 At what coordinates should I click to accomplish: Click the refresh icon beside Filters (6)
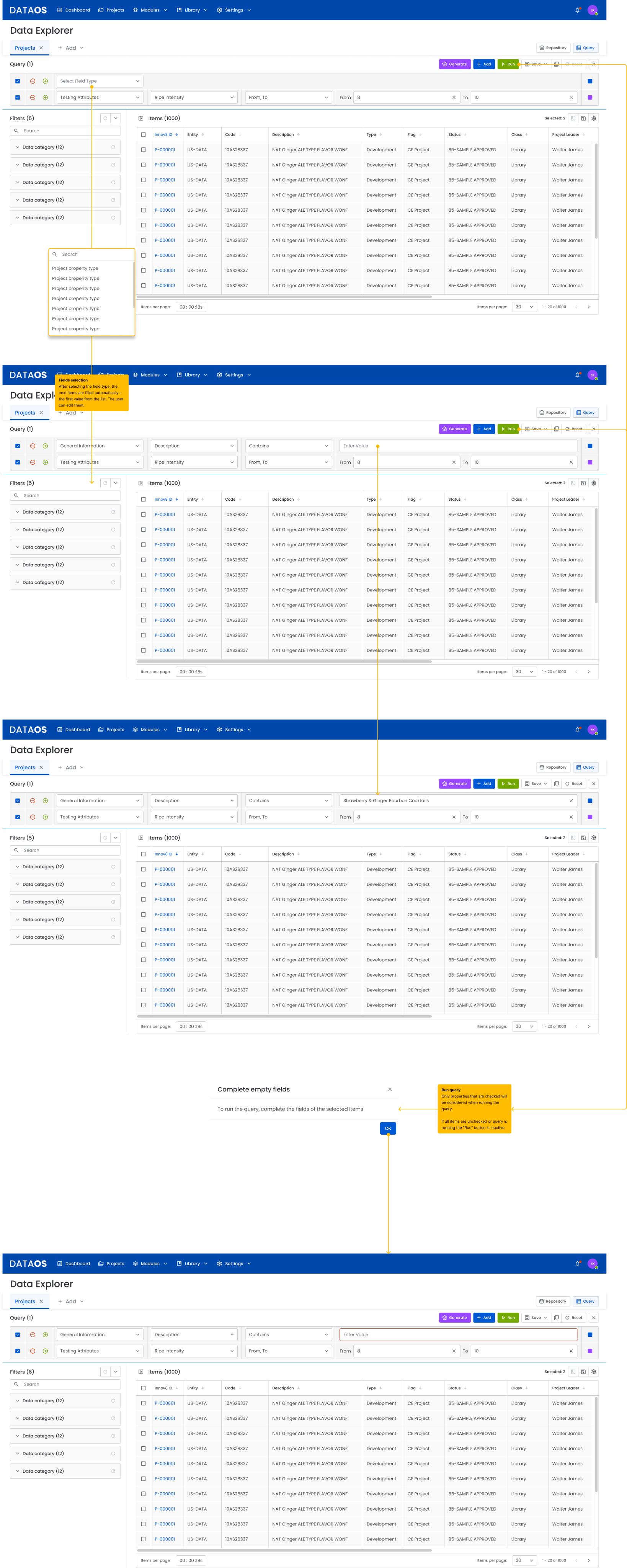(x=105, y=1371)
